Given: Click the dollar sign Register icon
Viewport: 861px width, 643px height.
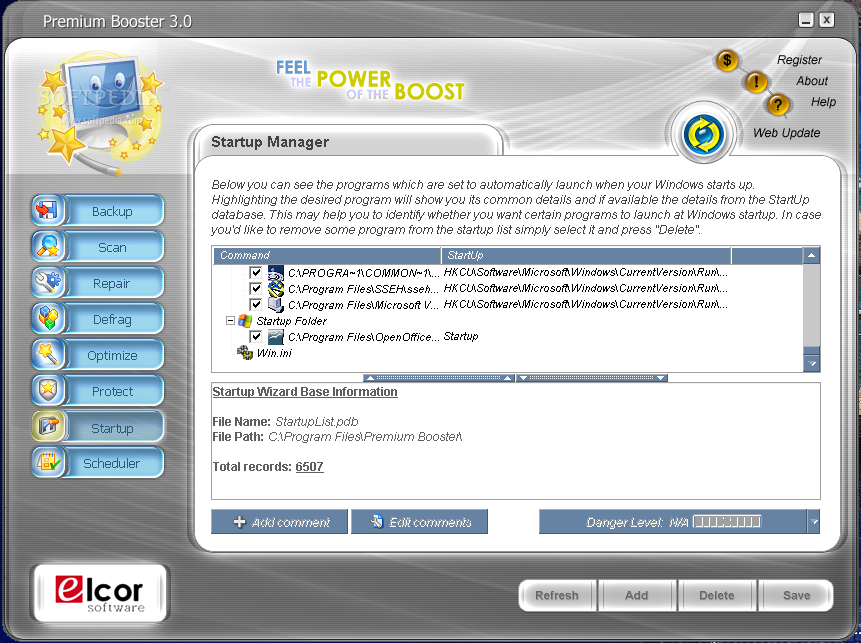Looking at the screenshot, I should point(726,60).
